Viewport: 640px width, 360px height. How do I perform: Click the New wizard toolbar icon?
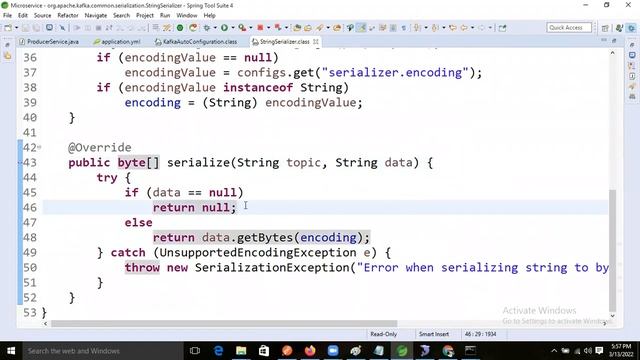tap(8, 28)
